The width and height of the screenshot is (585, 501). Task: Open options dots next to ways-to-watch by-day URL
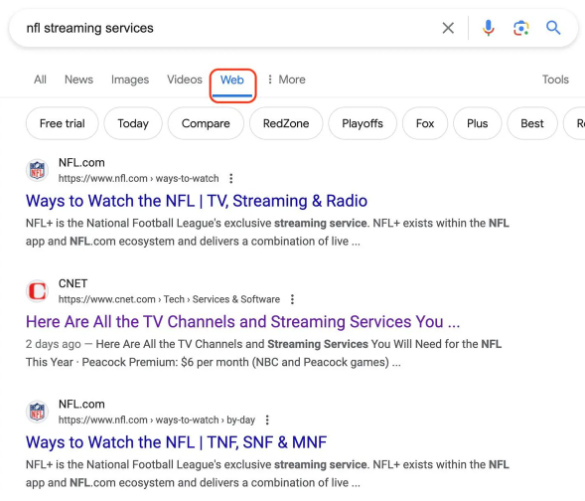click(x=267, y=420)
